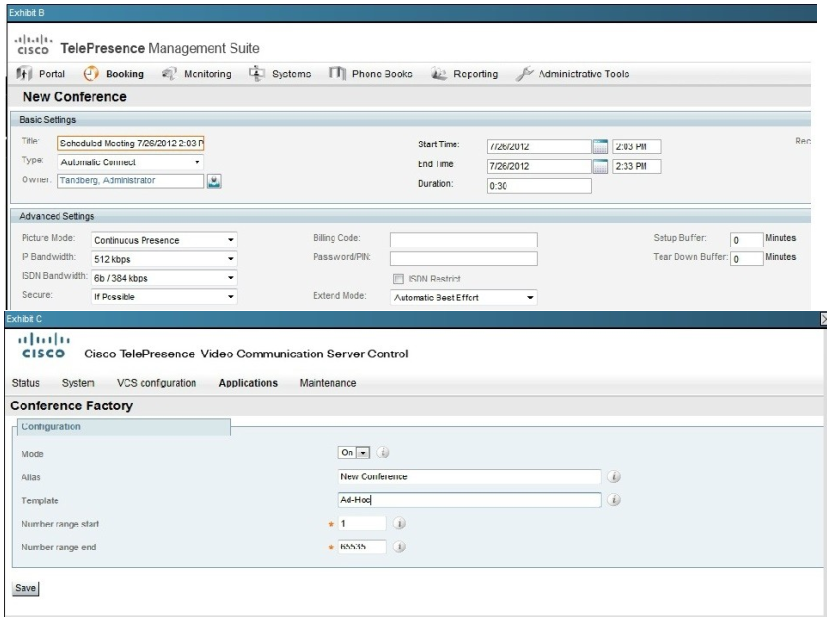
Task: Click the Billing Code input field
Action: [x=464, y=240]
